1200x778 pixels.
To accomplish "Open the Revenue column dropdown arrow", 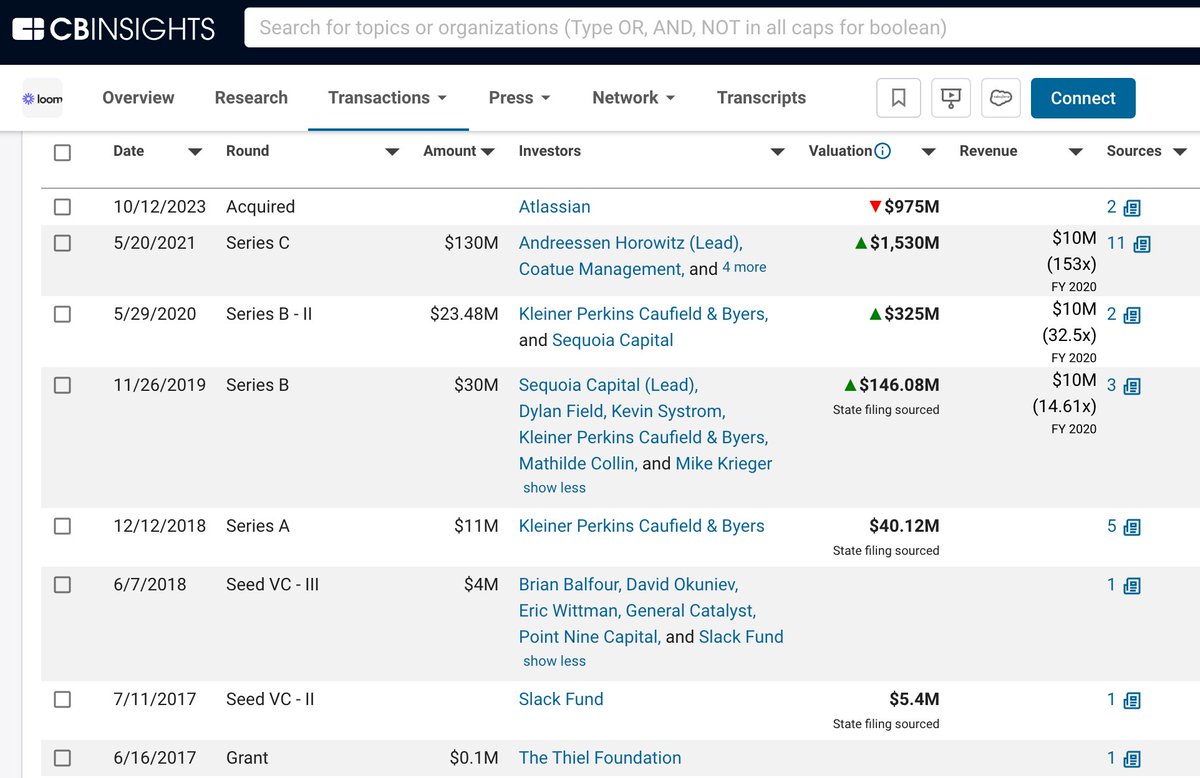I will pos(1076,152).
